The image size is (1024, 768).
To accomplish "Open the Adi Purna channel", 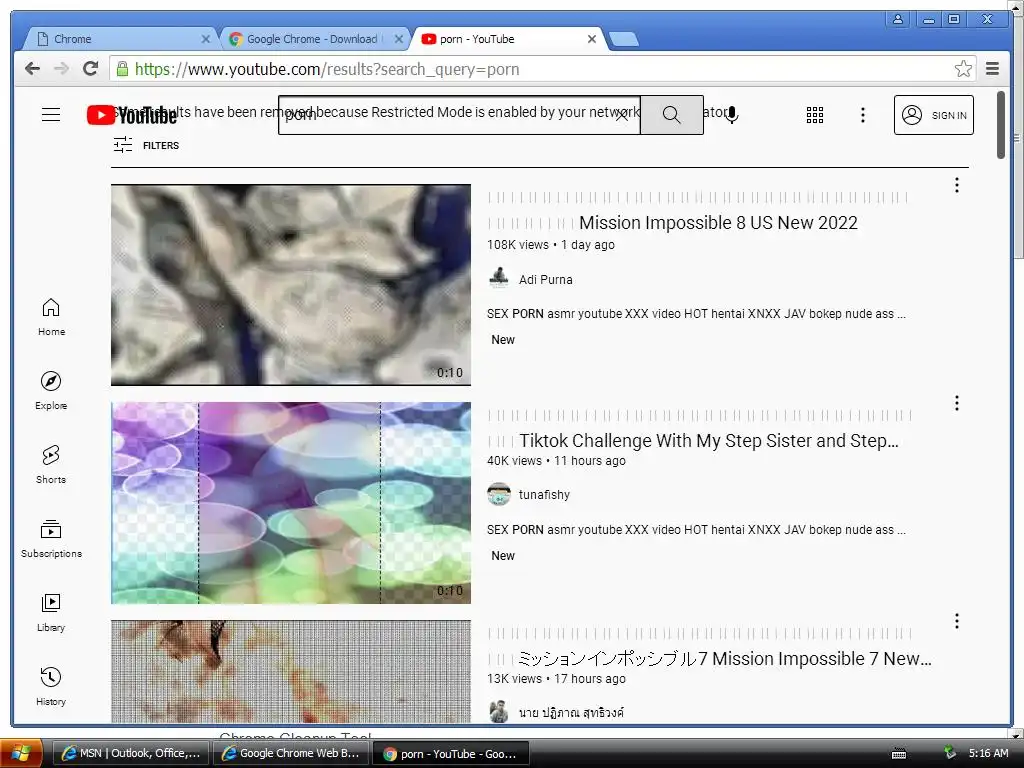I will [x=545, y=280].
